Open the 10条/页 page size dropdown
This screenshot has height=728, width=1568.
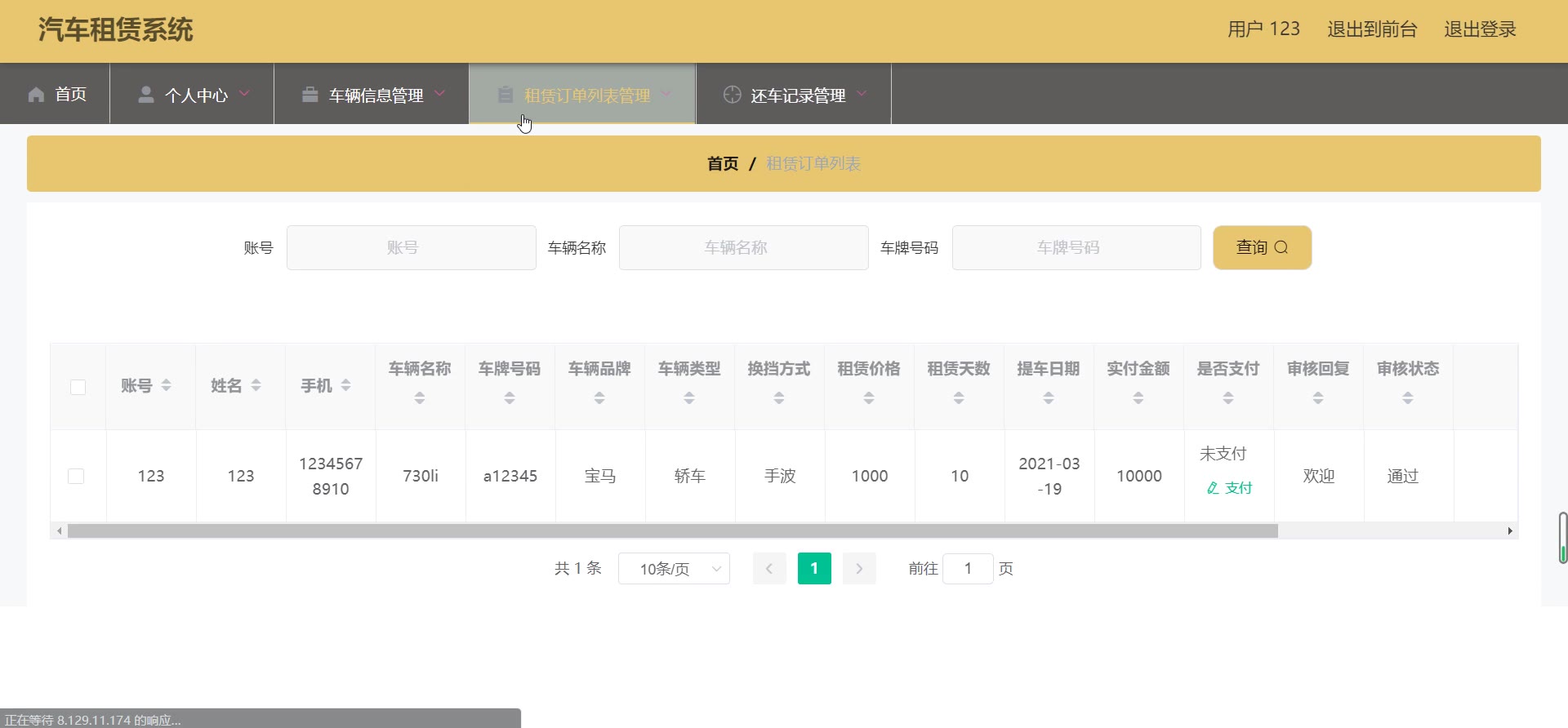pyautogui.click(x=674, y=569)
